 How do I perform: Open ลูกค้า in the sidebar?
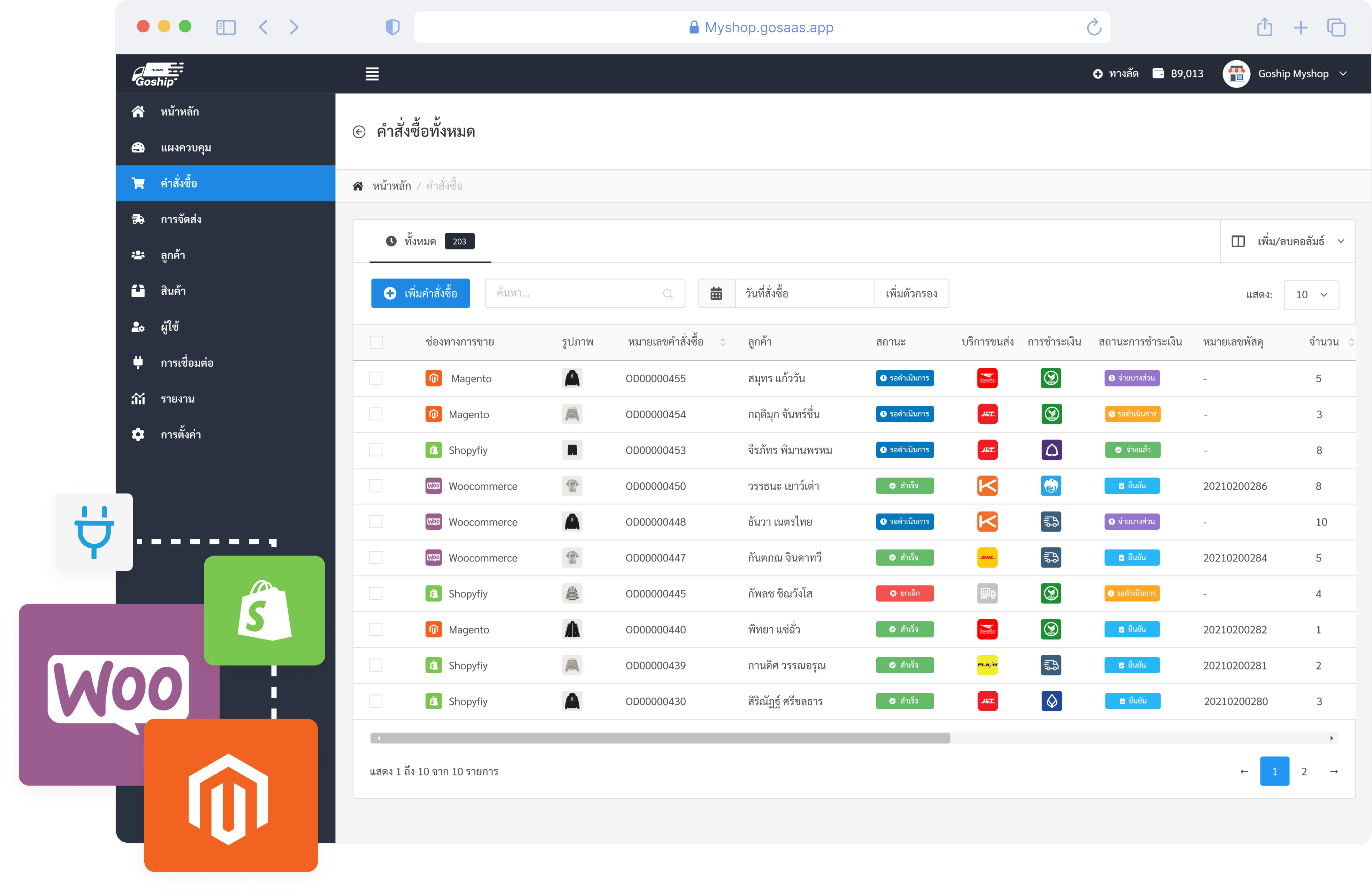[x=226, y=255]
